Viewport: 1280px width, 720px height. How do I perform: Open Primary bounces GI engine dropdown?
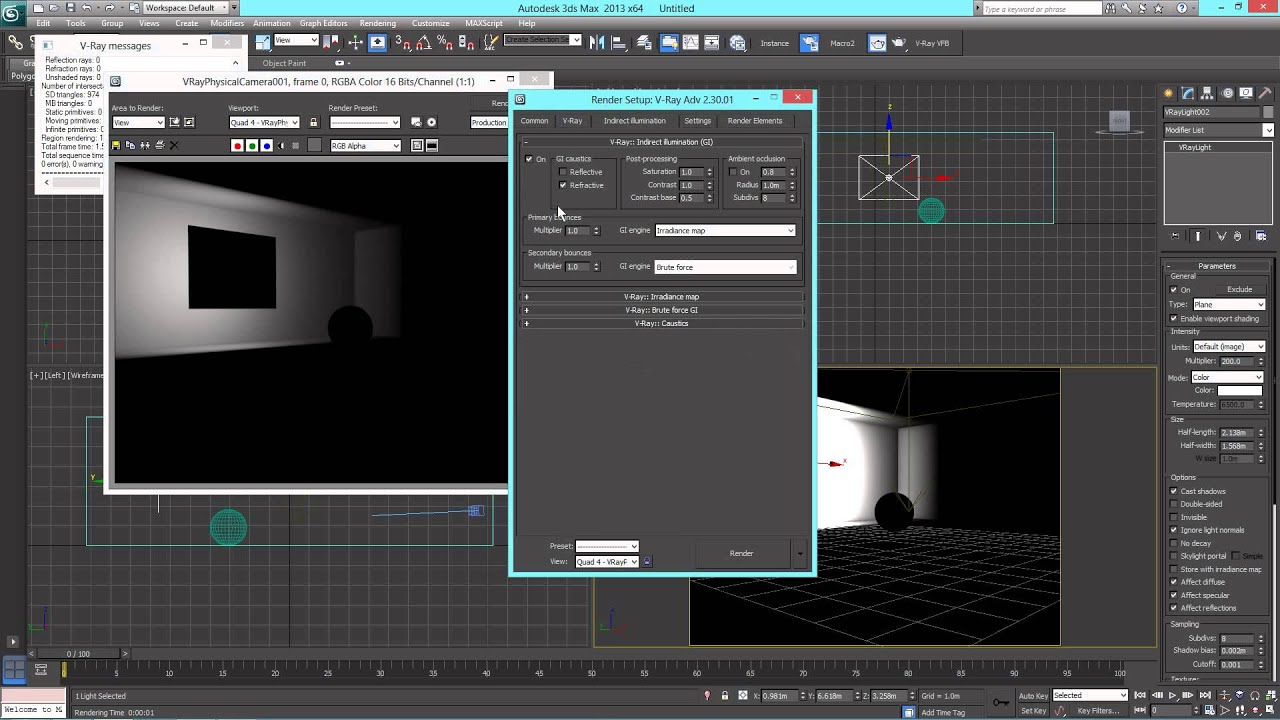point(725,231)
